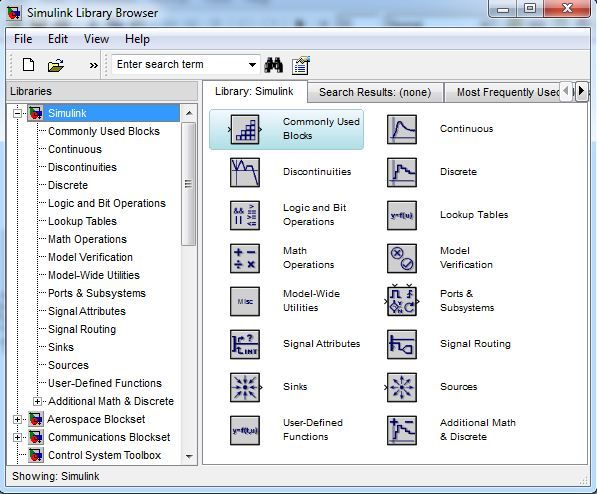Switch to Search Results tab
The height and width of the screenshot is (494, 597).
(x=375, y=93)
